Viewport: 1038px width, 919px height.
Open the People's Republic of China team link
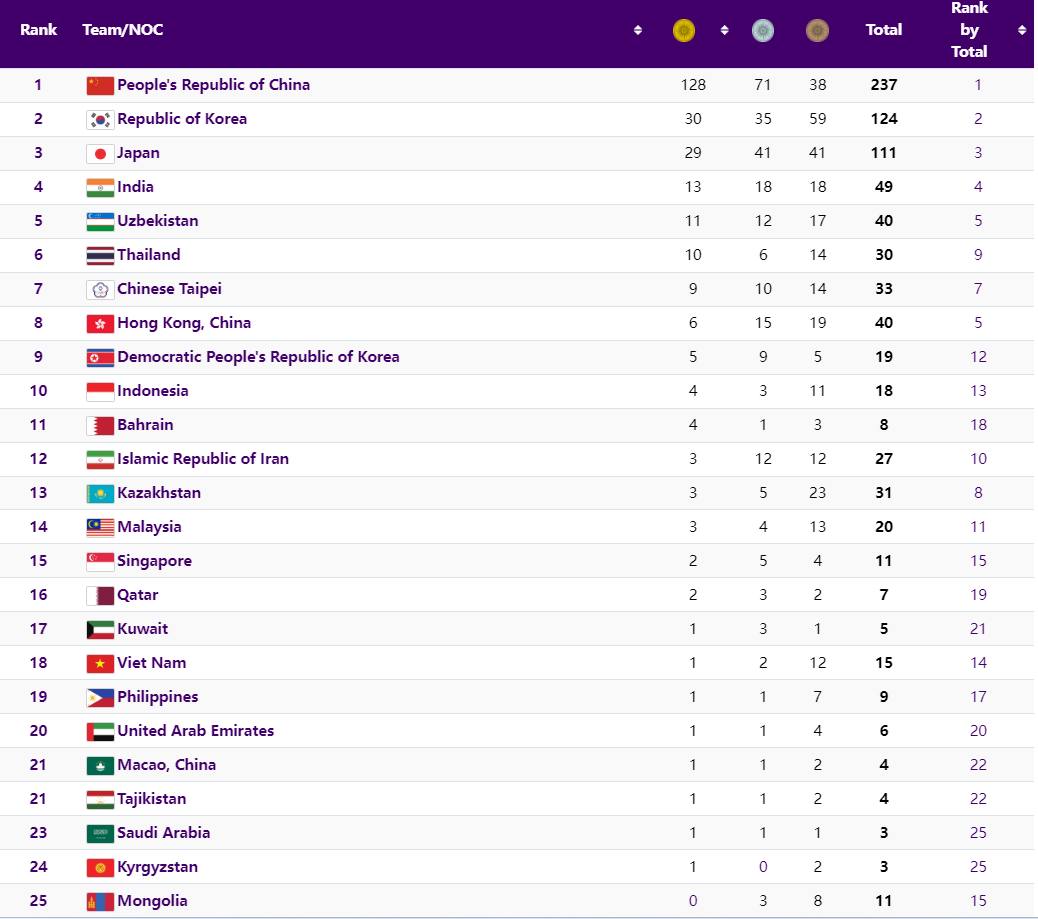pos(213,85)
